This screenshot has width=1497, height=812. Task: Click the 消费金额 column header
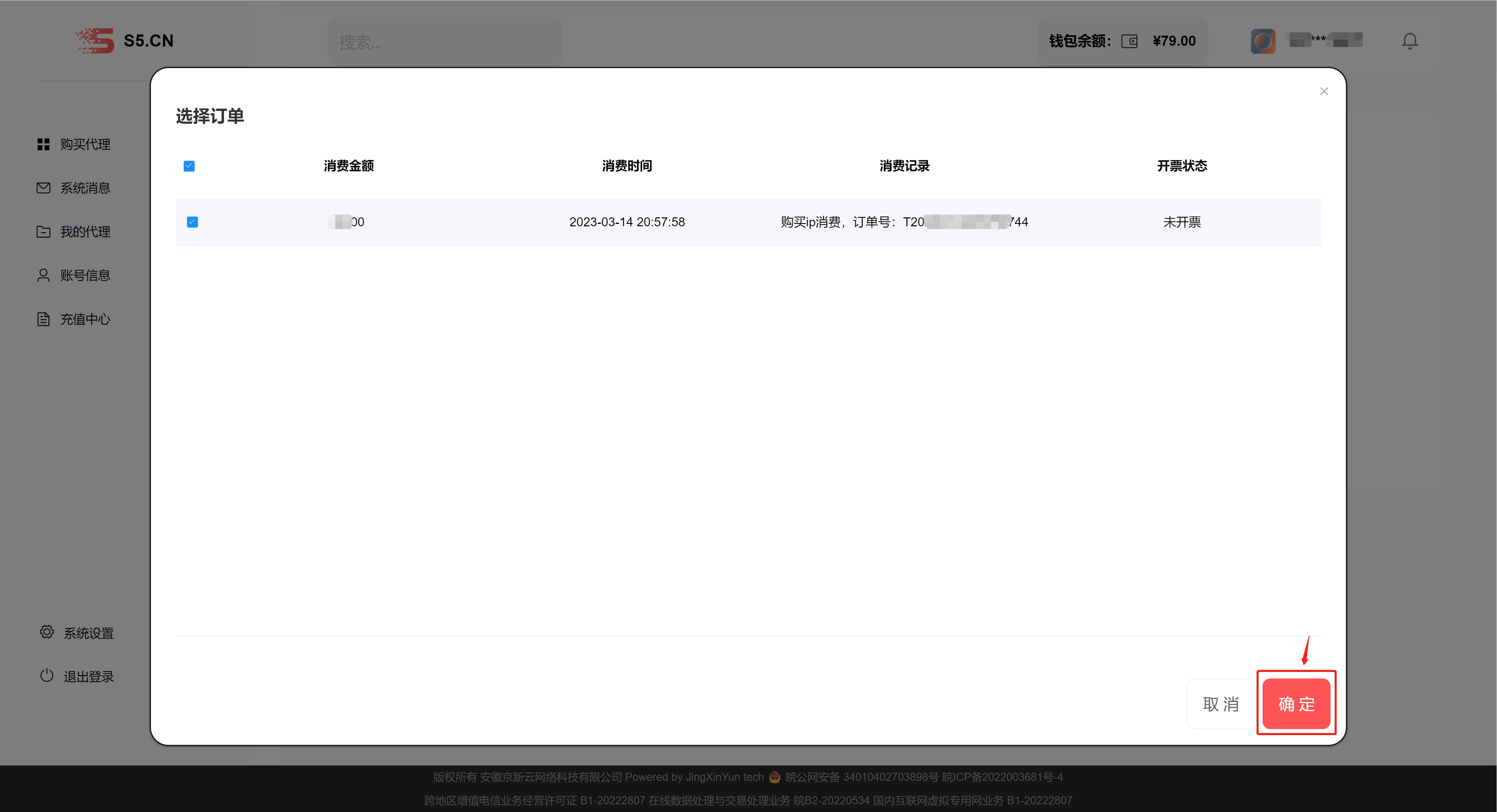tap(349, 166)
